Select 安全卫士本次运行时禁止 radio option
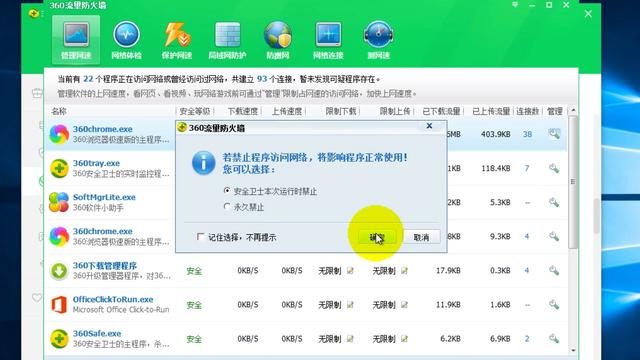The width and height of the screenshot is (640, 360). pos(227,191)
